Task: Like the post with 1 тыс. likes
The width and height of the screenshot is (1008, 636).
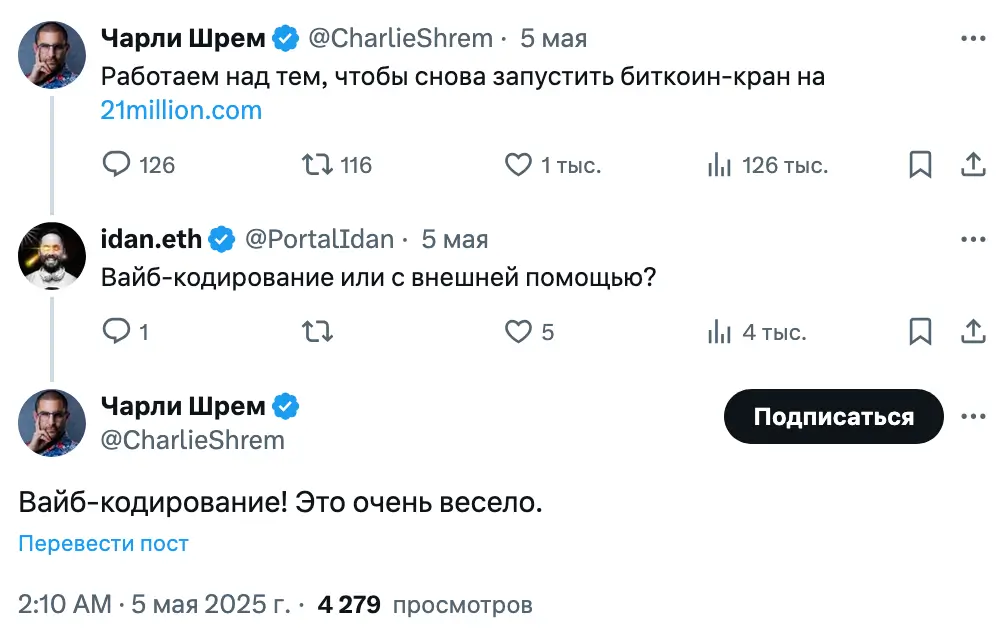Action: (x=518, y=165)
